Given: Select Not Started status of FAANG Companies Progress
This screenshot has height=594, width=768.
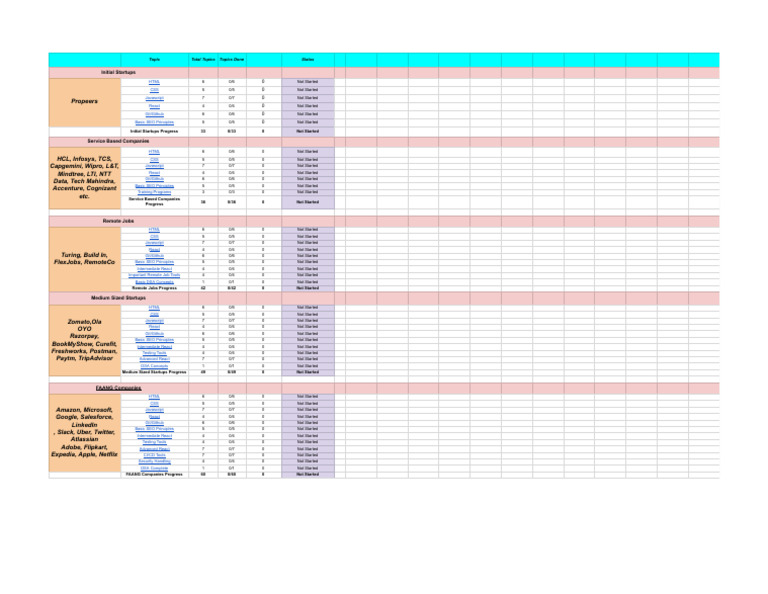Looking at the screenshot, I should (x=308, y=475).
